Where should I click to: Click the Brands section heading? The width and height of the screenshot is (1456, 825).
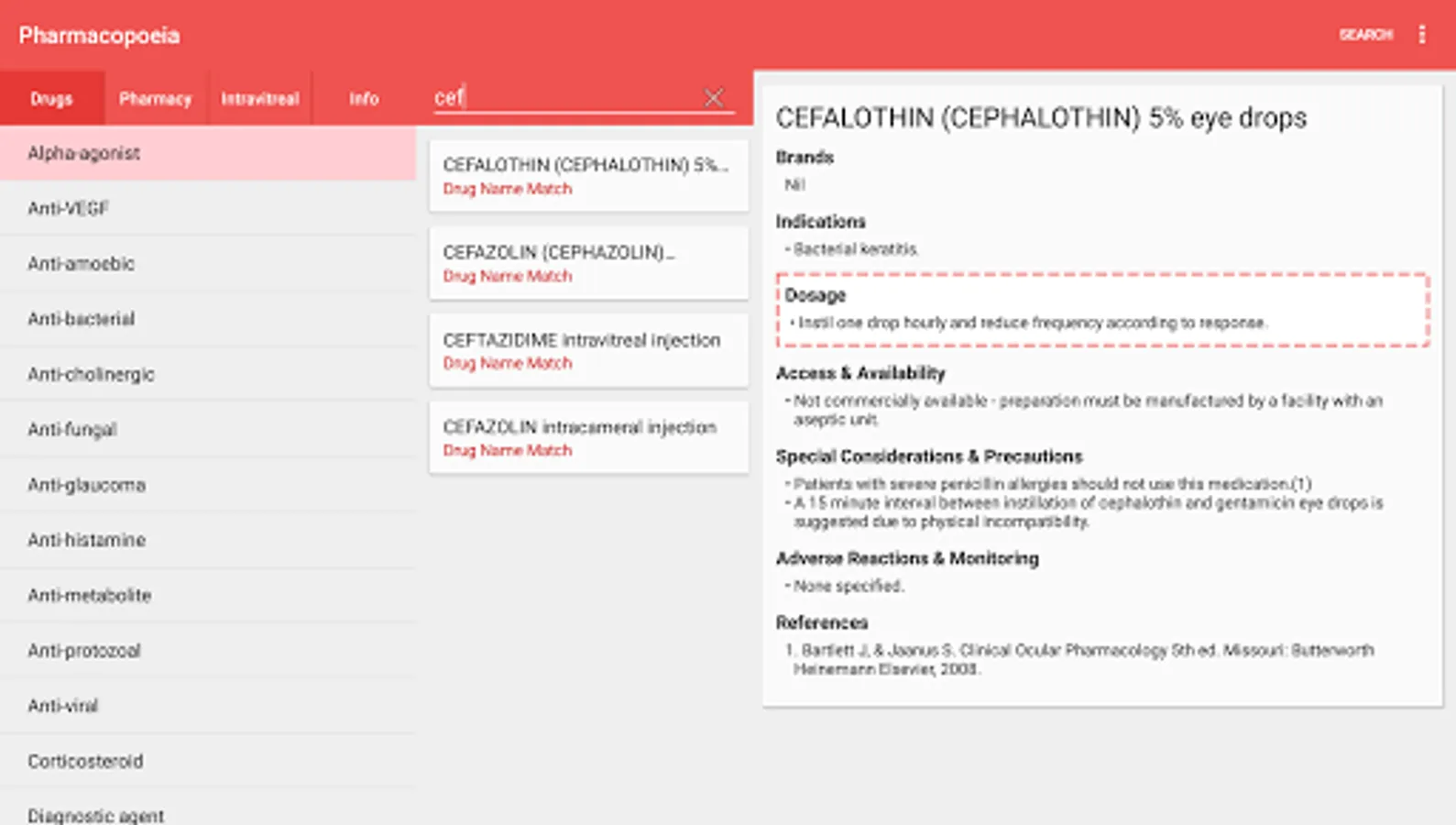point(805,158)
